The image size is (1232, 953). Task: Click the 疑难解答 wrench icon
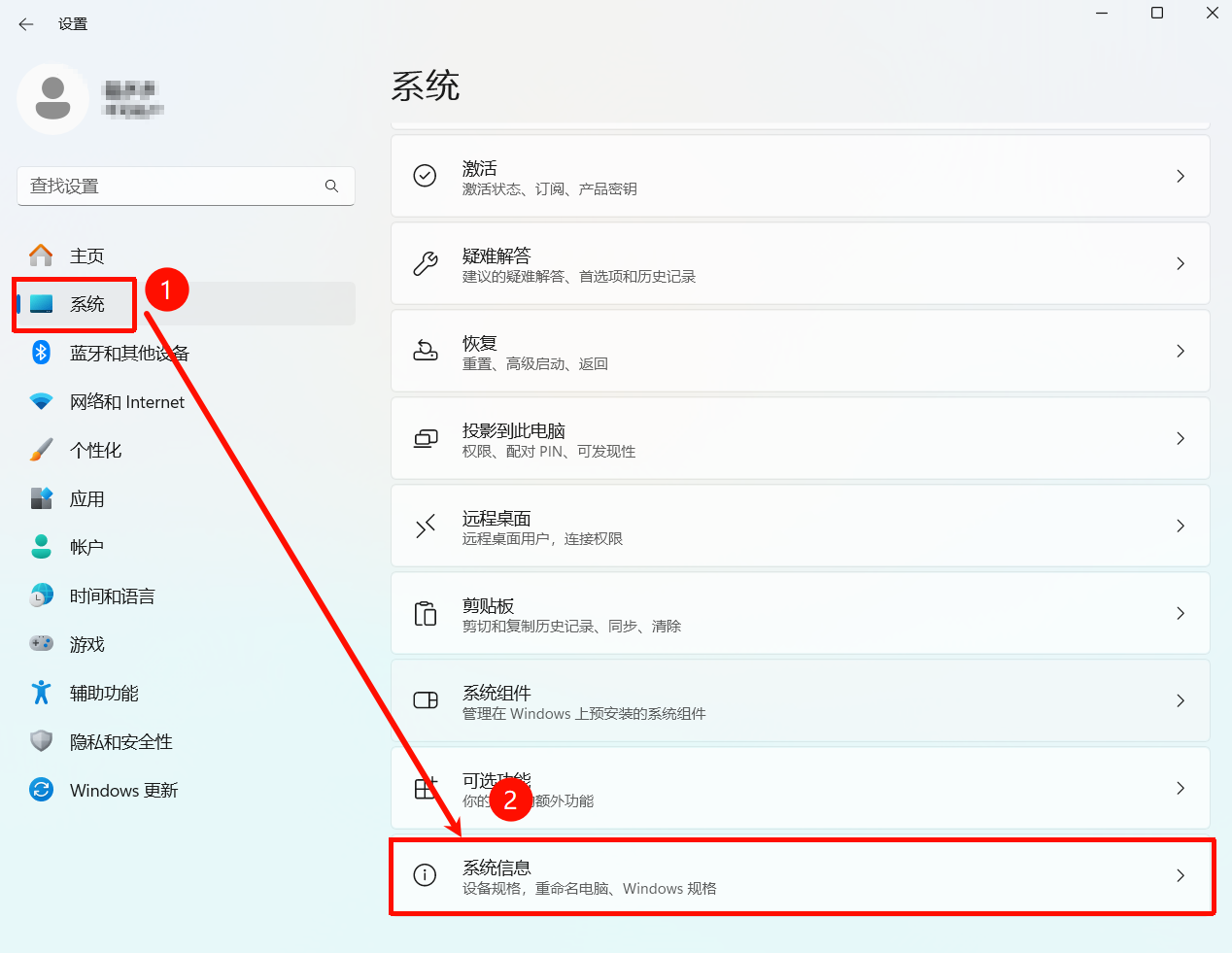tap(425, 263)
